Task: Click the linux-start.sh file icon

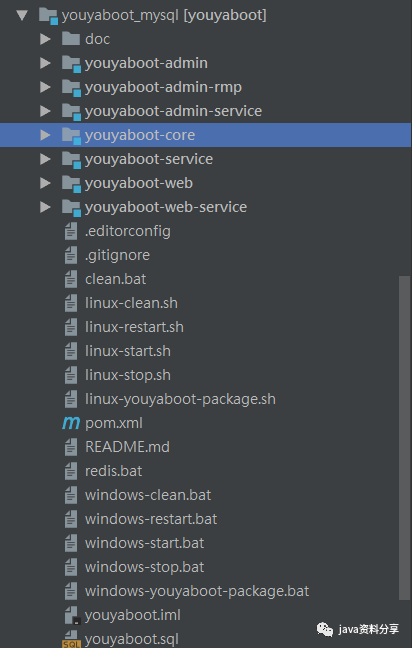Action: pos(71,351)
